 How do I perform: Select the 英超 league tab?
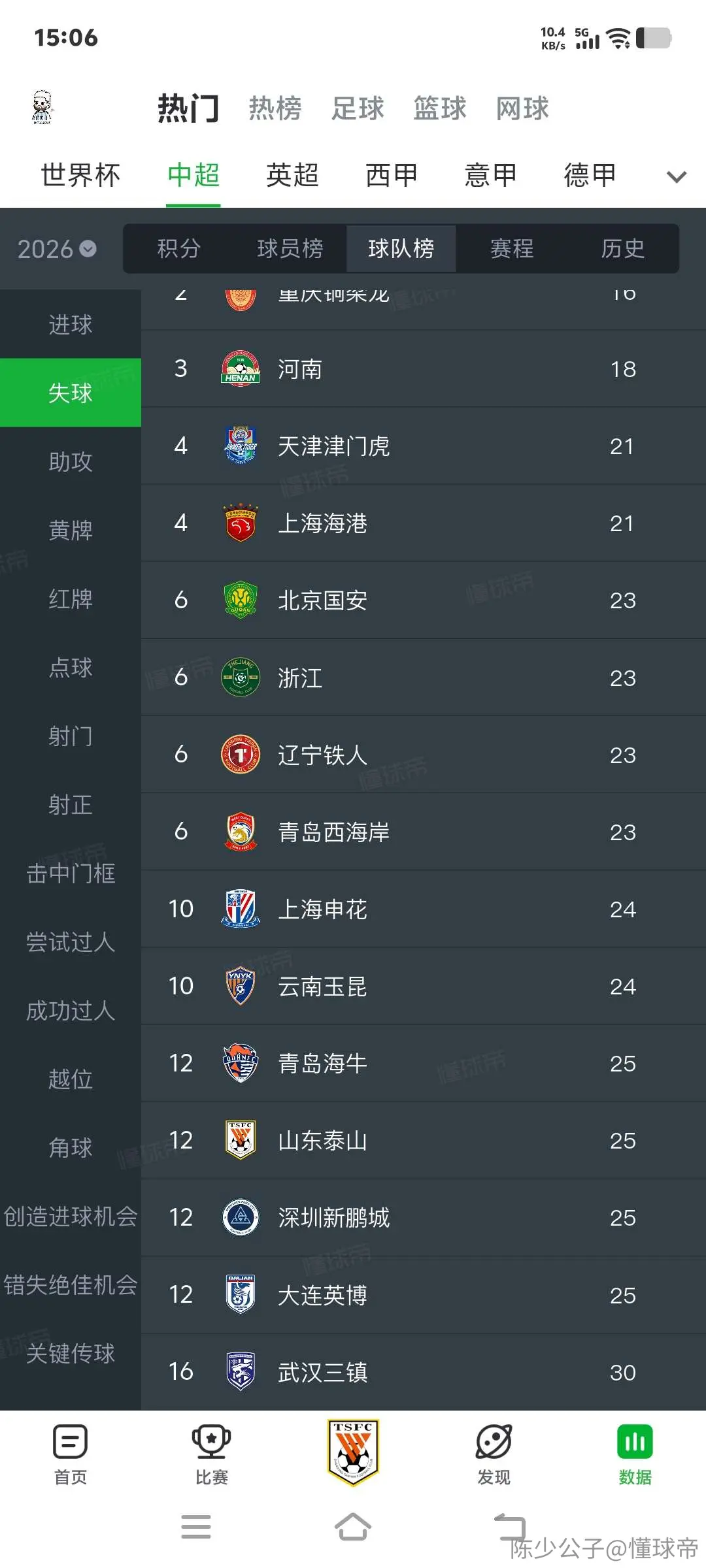[x=292, y=175]
